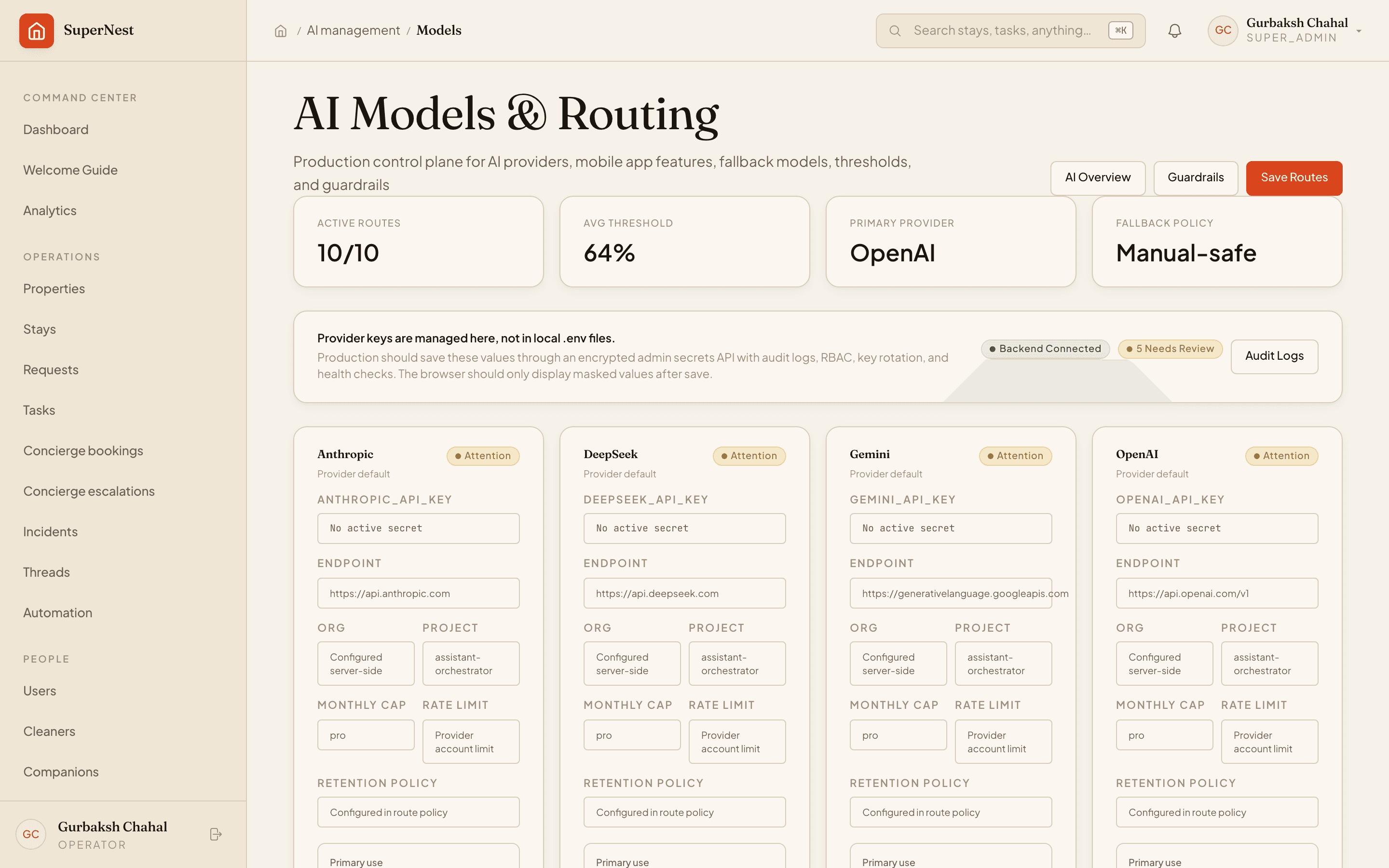Image resolution: width=1389 pixels, height=868 pixels.
Task: Open Welcome Guide in sidebar
Action: [x=70, y=170]
